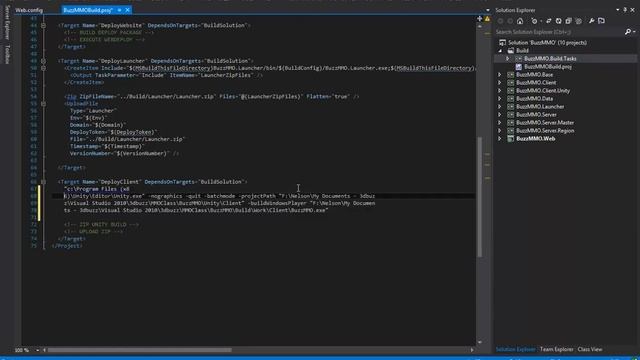
Task: Click the Home icon in Solution Explorer toolbar
Action: tap(520, 21)
